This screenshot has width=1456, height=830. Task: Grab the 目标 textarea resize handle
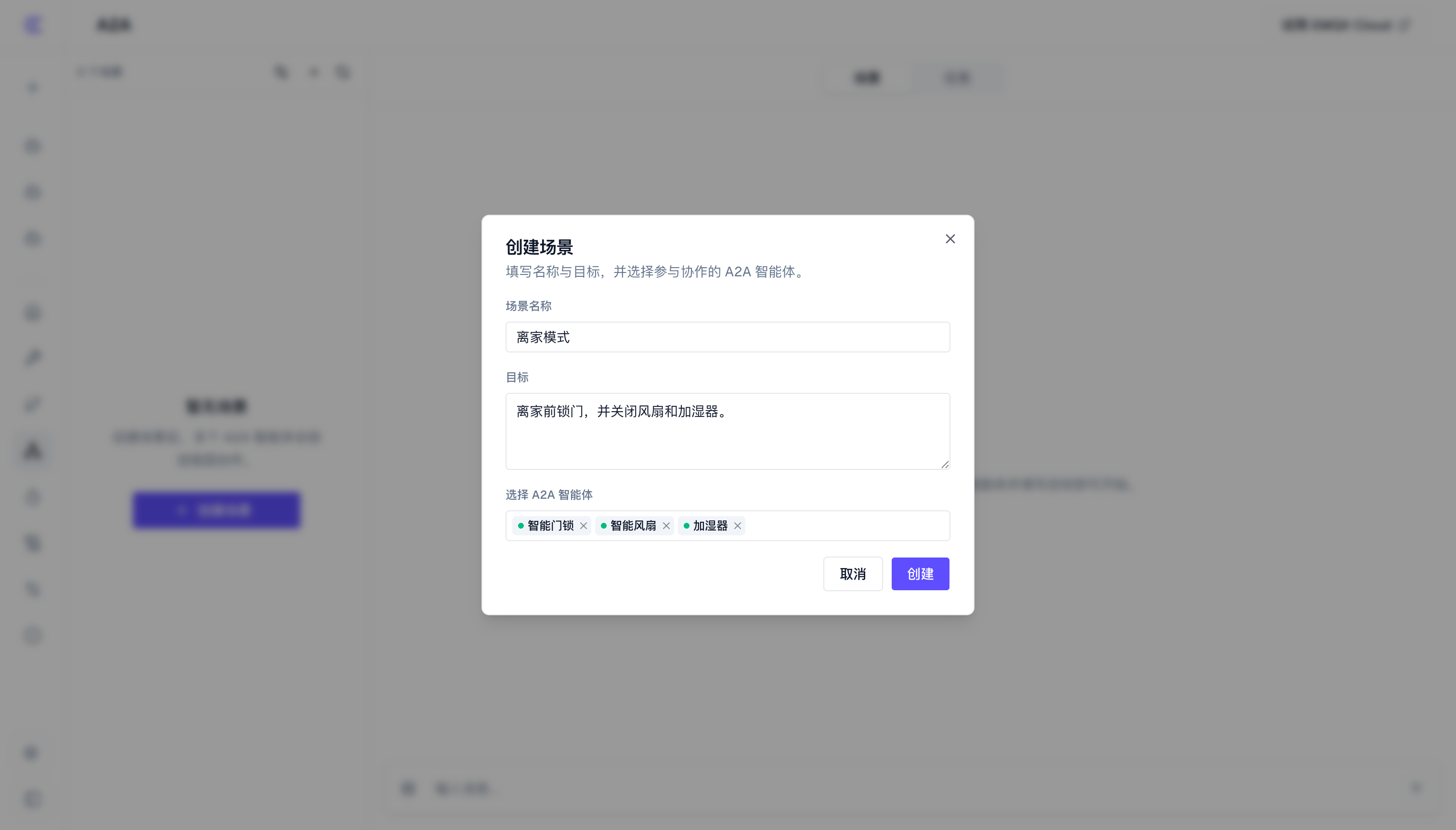coord(945,464)
